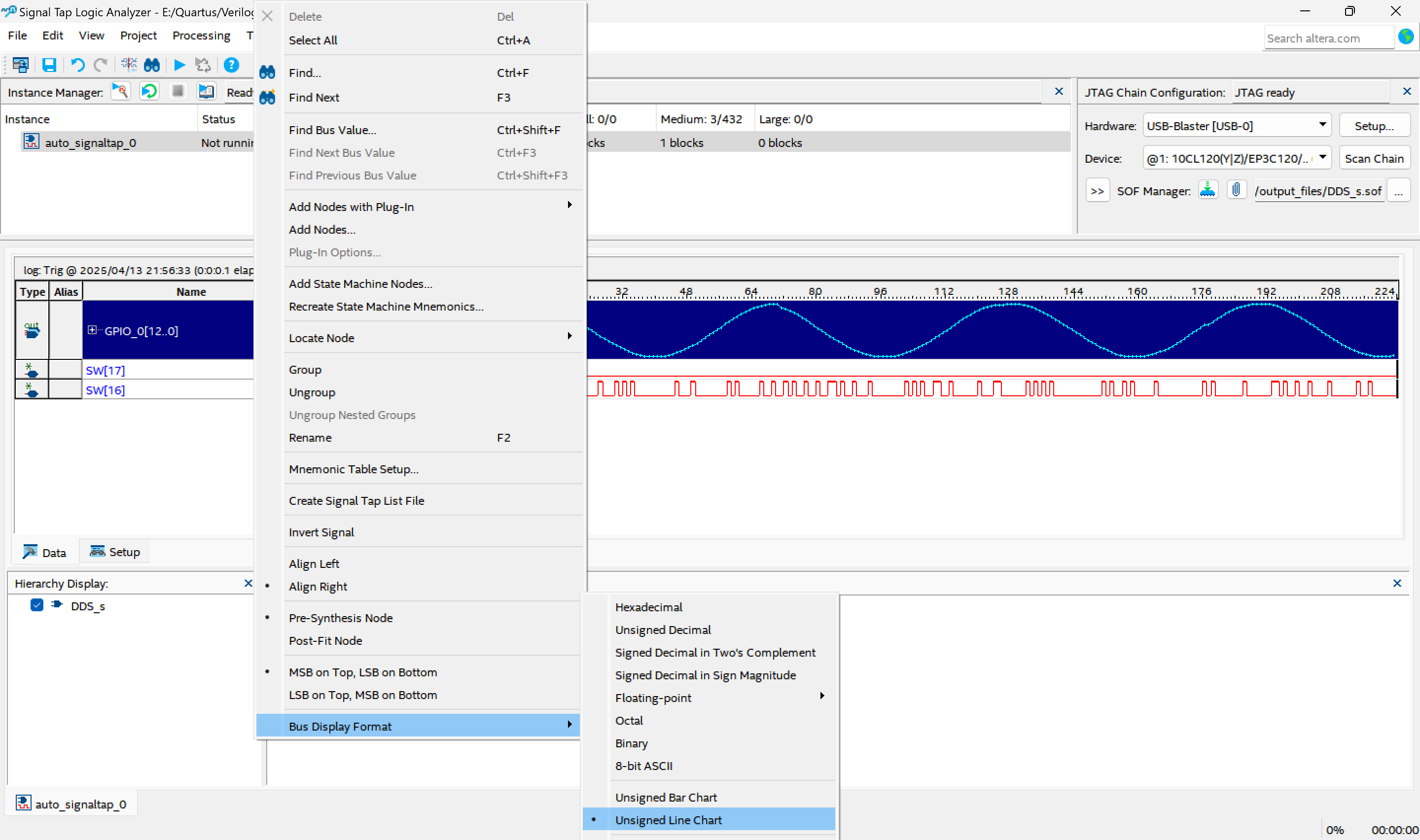Open the Device selection dropdown
The width and height of the screenshot is (1420, 840).
point(1322,158)
